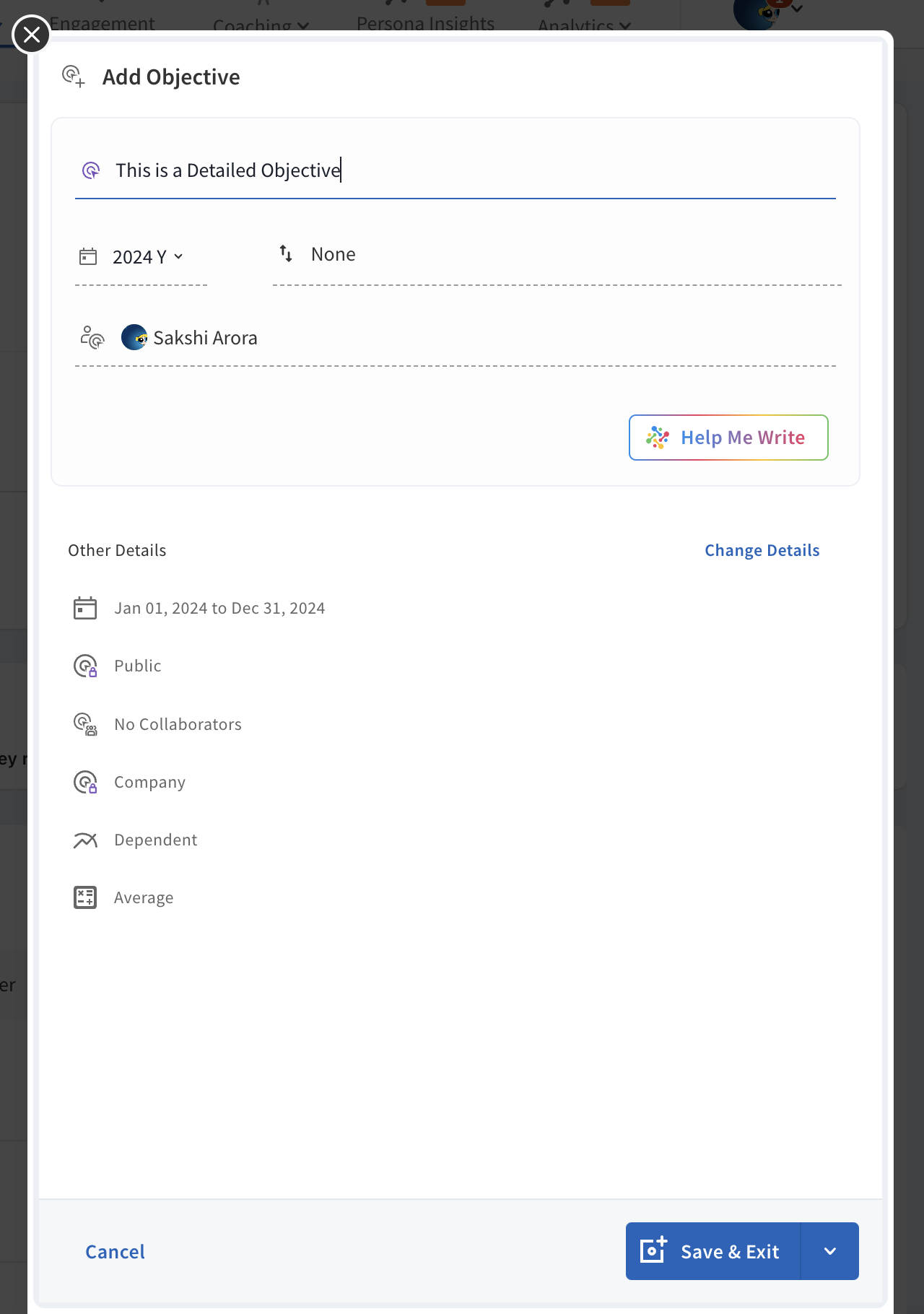Open the 2024 Y period dropdown
The width and height of the screenshot is (924, 1314).
click(x=148, y=257)
